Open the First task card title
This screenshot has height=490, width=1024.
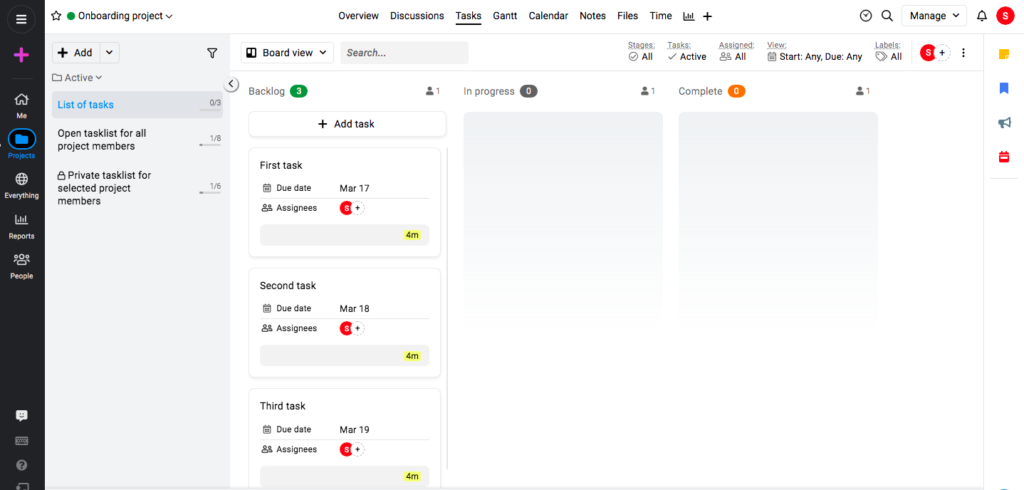(x=281, y=166)
